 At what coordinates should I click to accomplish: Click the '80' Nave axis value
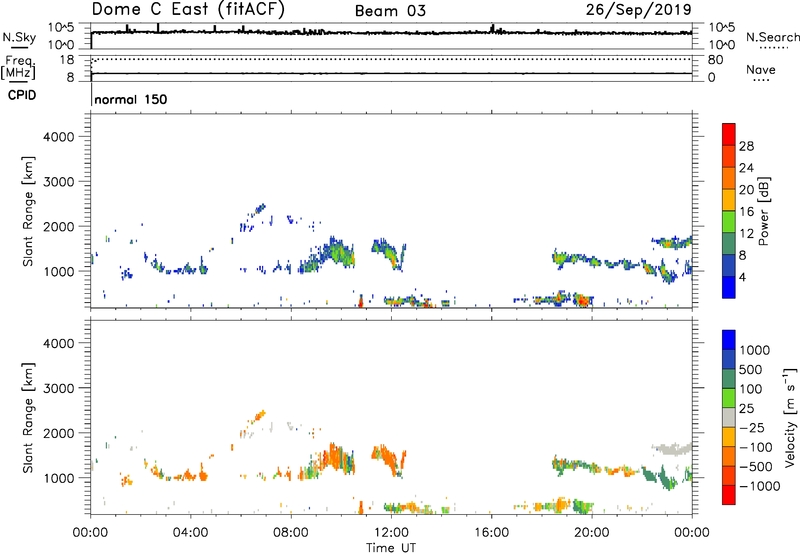pos(716,60)
